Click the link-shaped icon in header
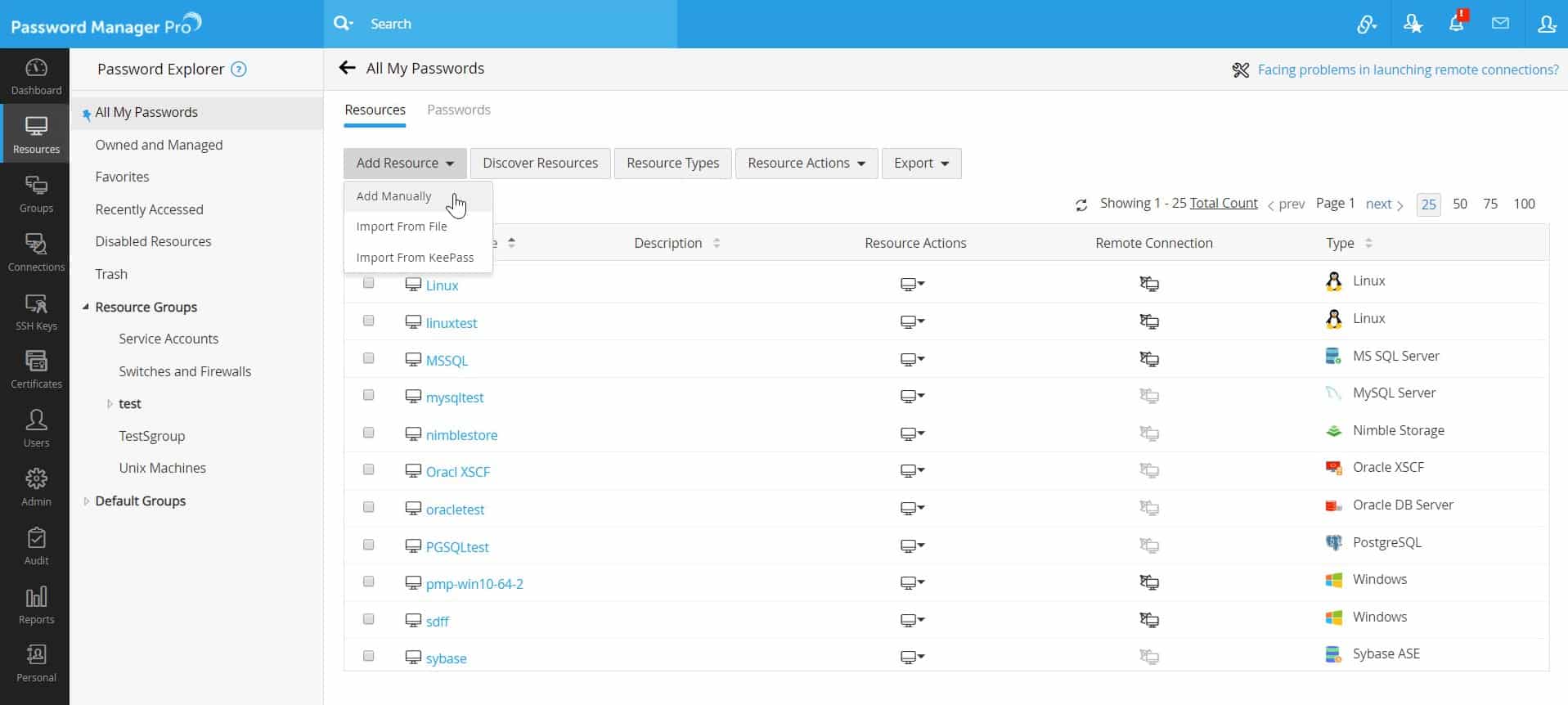 point(1367,25)
